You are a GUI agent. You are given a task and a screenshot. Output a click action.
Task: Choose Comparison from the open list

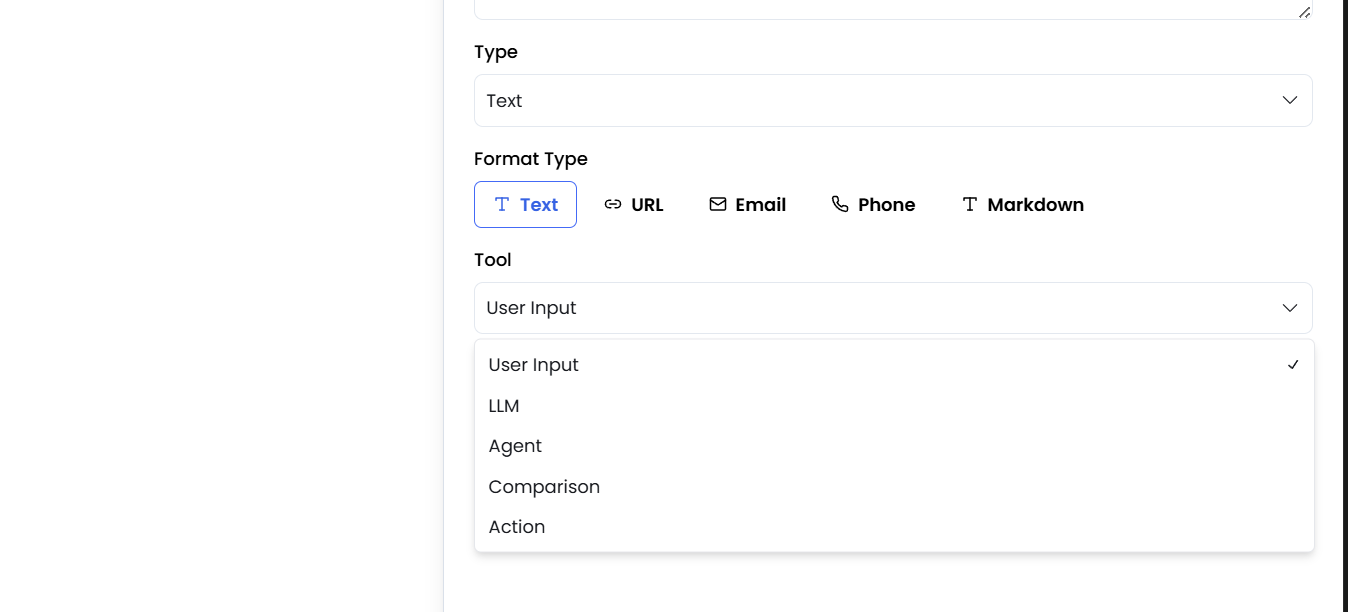pyautogui.click(x=544, y=486)
